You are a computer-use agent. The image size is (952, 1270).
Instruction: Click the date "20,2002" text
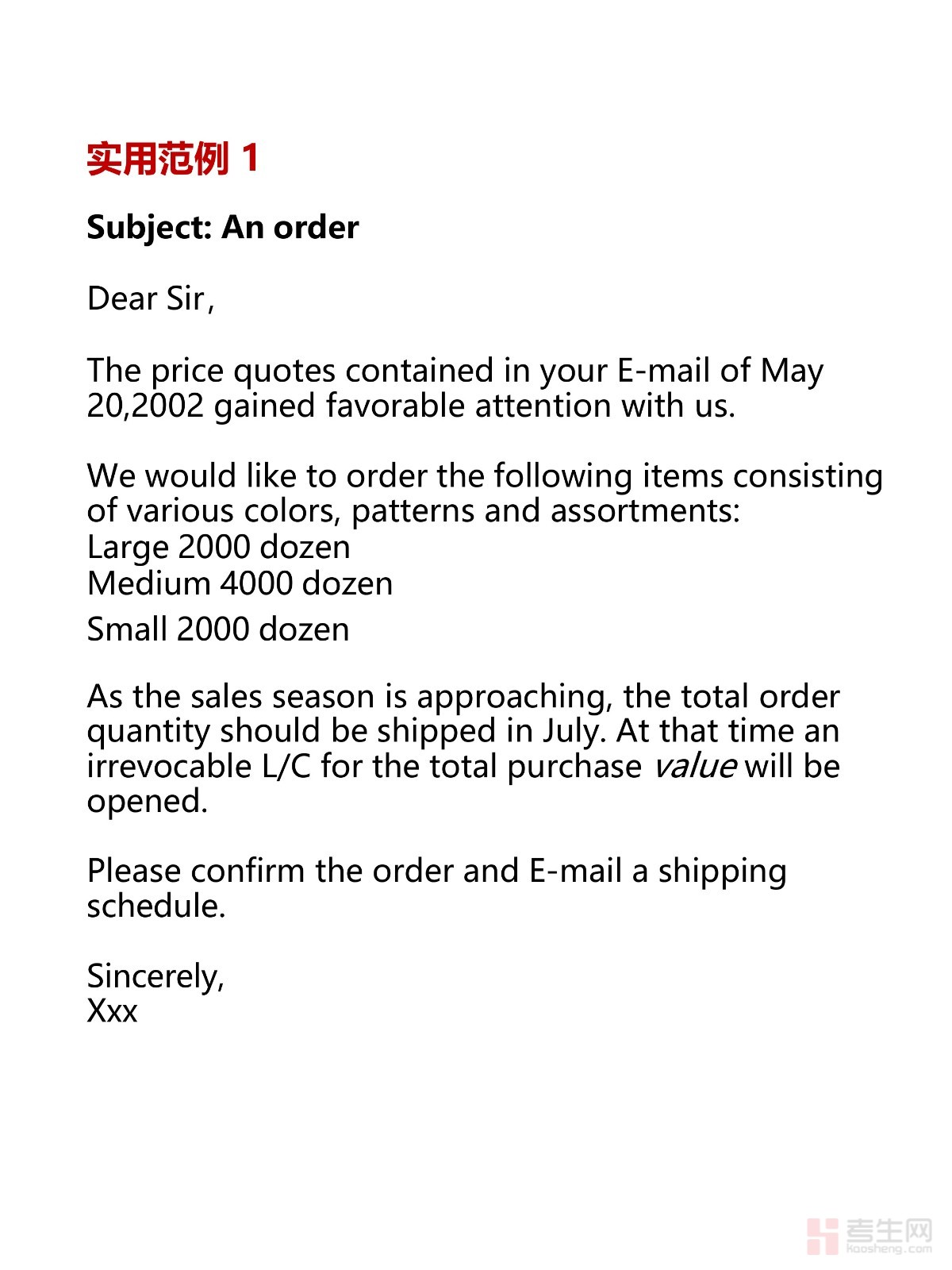[x=144, y=406]
